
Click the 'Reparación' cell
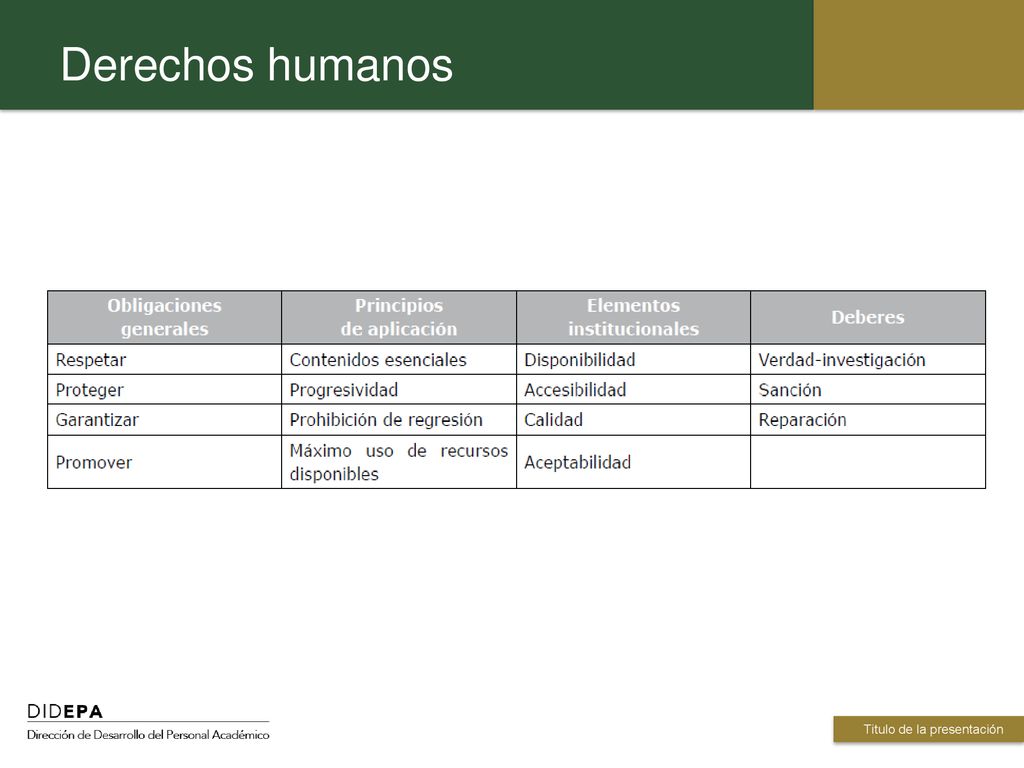868,419
